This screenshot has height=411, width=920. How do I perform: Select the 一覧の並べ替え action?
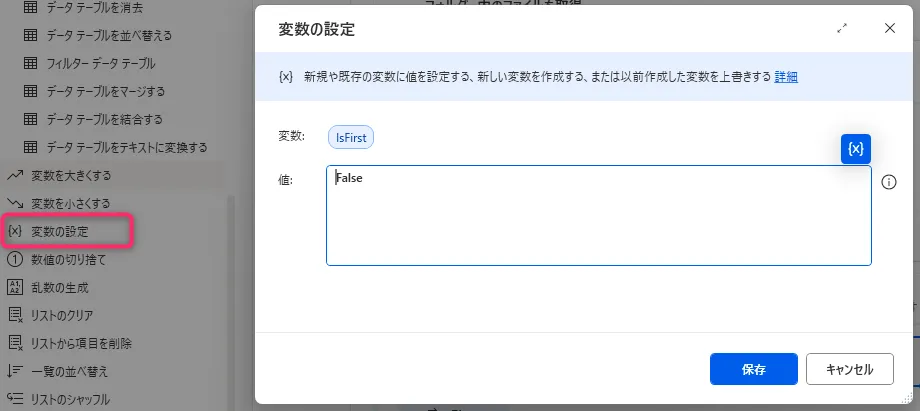pos(69,371)
